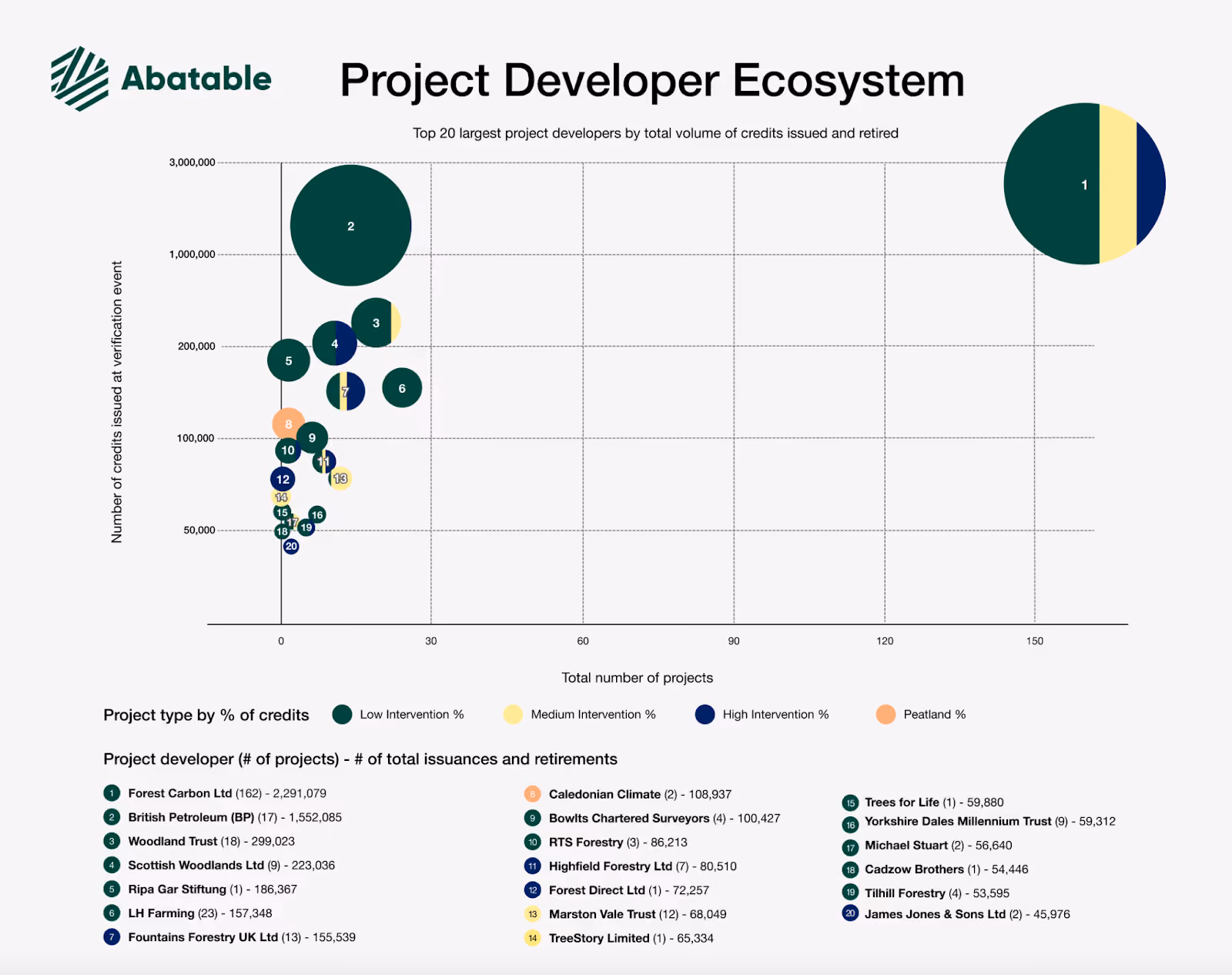Screen dimensions: 1232x975
Task: Click 'Scottish Woodlands Ltd' legend text
Action: tap(196, 865)
